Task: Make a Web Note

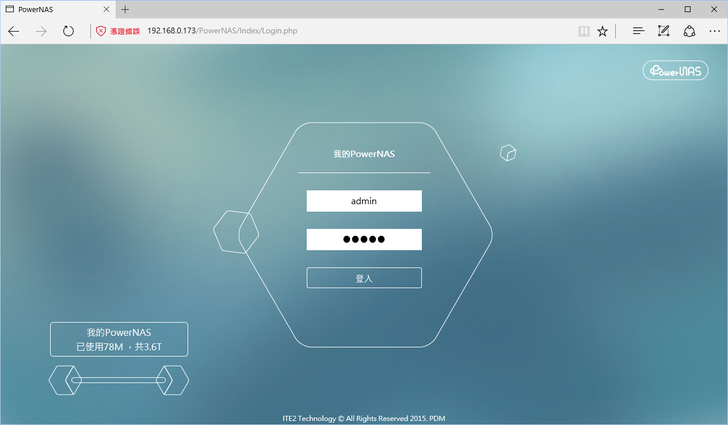Action: point(663,31)
